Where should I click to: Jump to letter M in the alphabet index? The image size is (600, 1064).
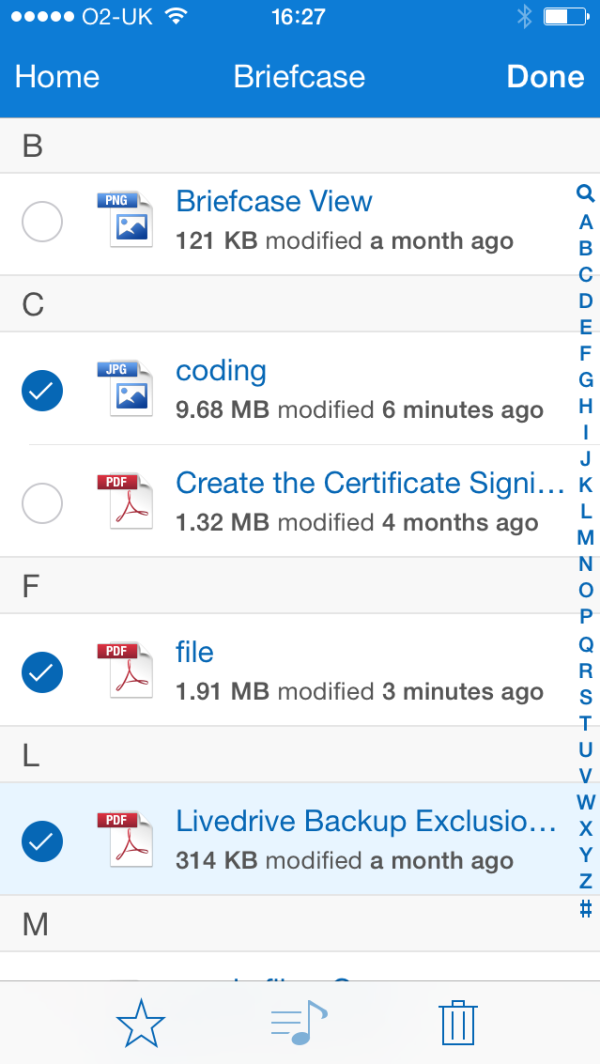coord(585,537)
